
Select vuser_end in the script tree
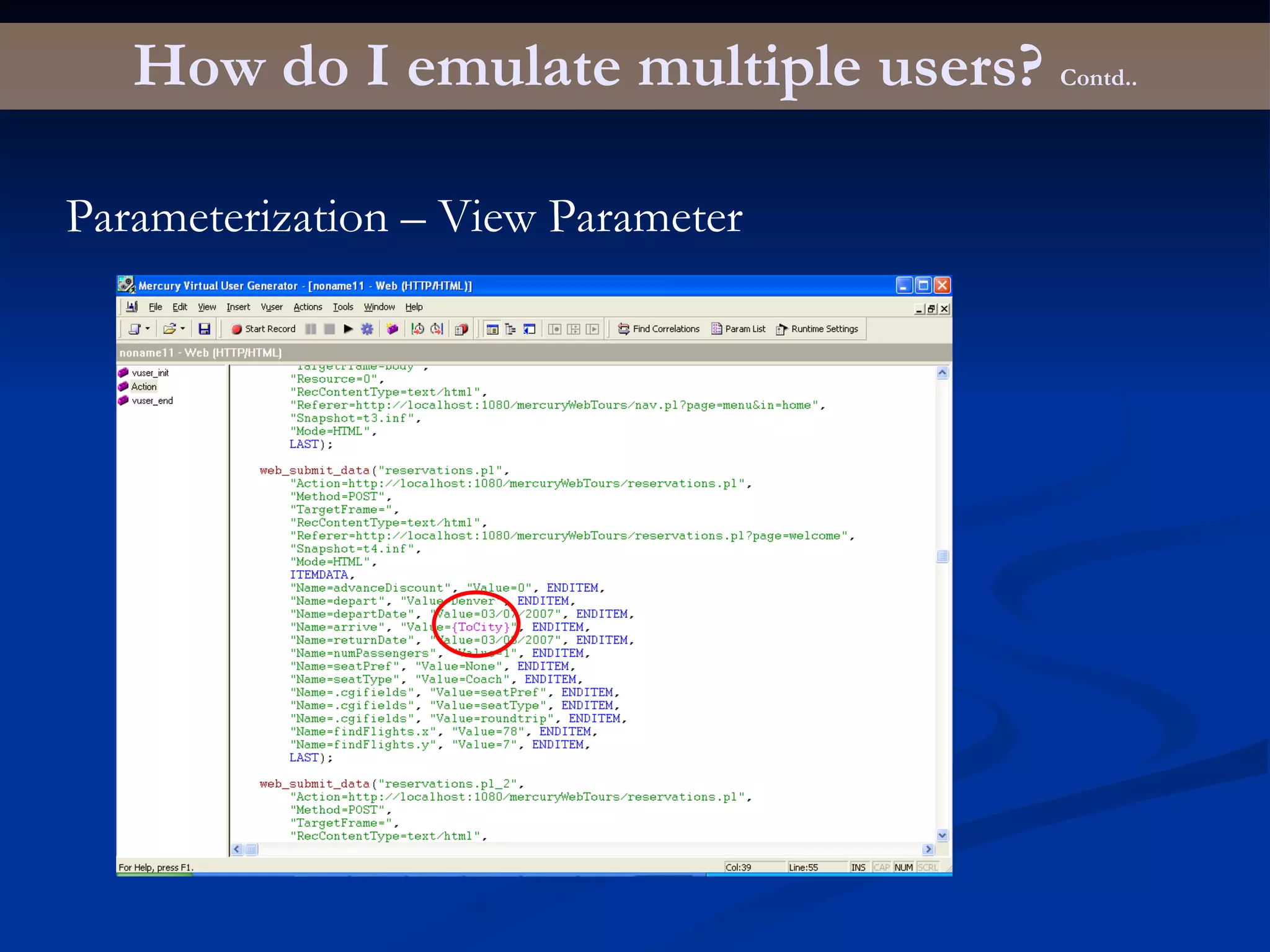[x=152, y=401]
